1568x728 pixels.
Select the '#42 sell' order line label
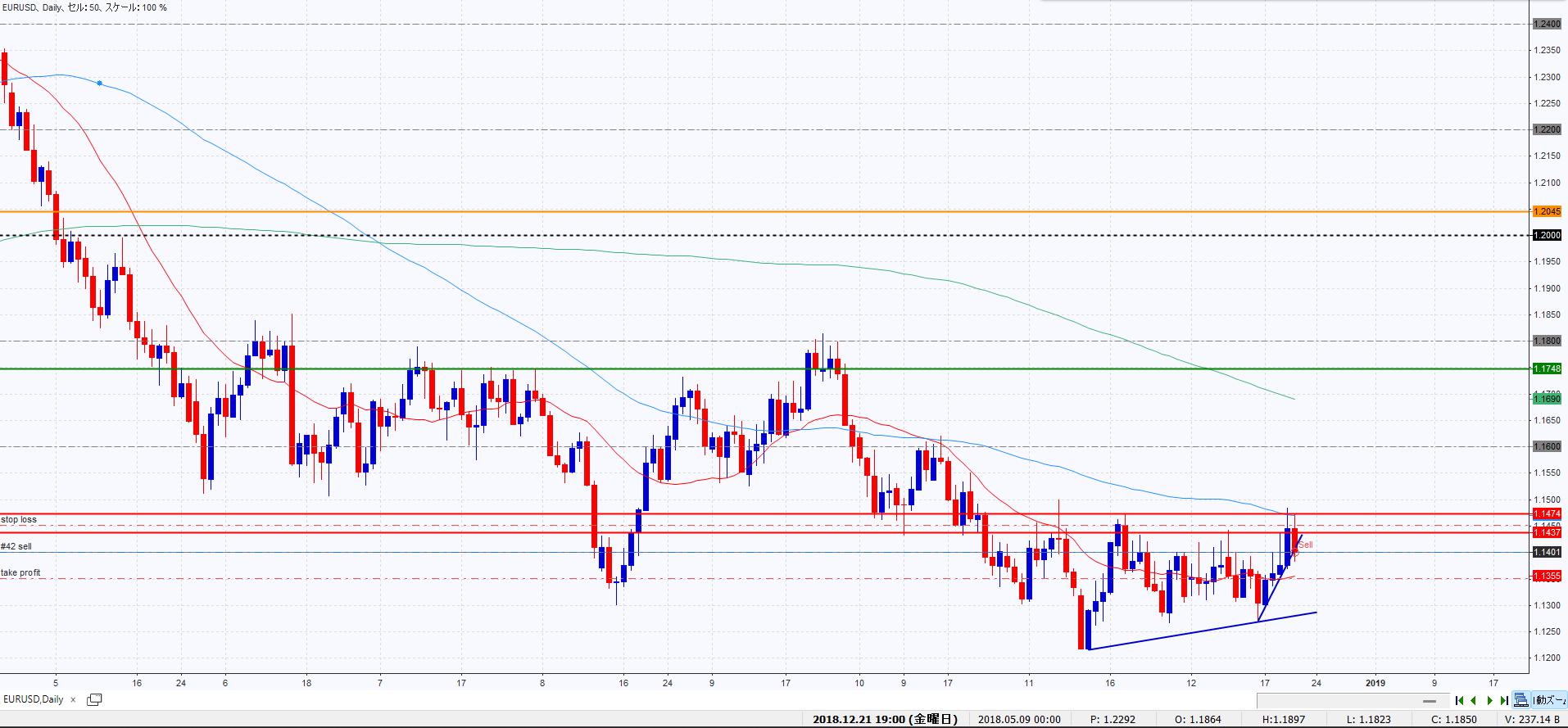coord(16,546)
